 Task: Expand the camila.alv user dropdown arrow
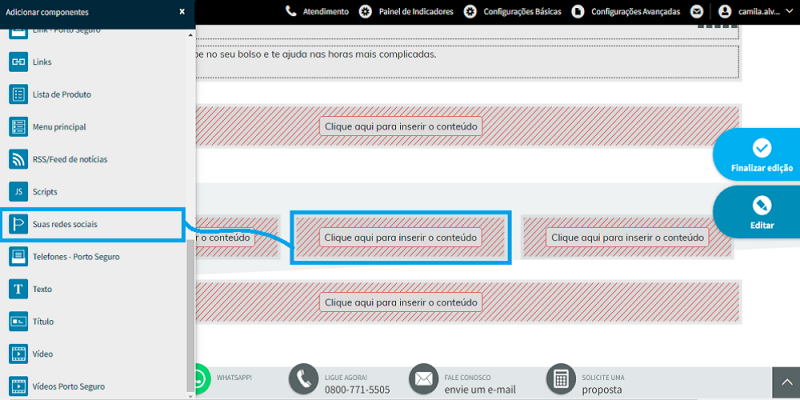[790, 11]
